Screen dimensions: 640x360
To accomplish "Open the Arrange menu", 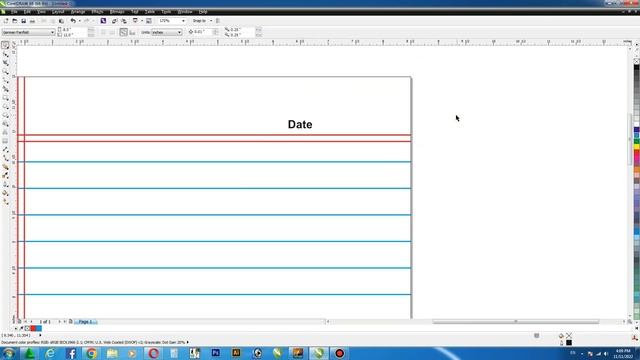I will 78,12.
